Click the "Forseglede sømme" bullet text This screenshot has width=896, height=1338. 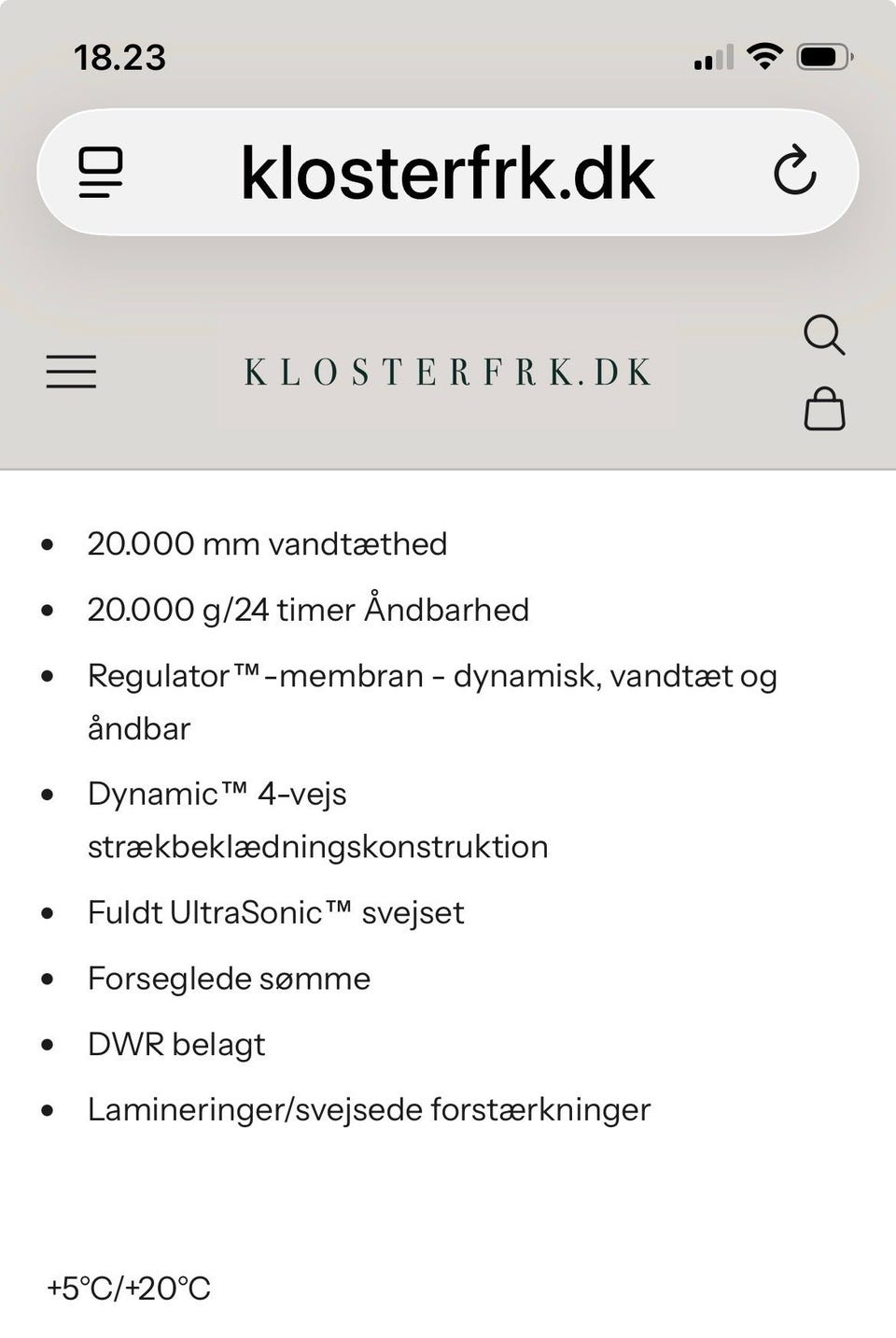pyautogui.click(x=229, y=979)
